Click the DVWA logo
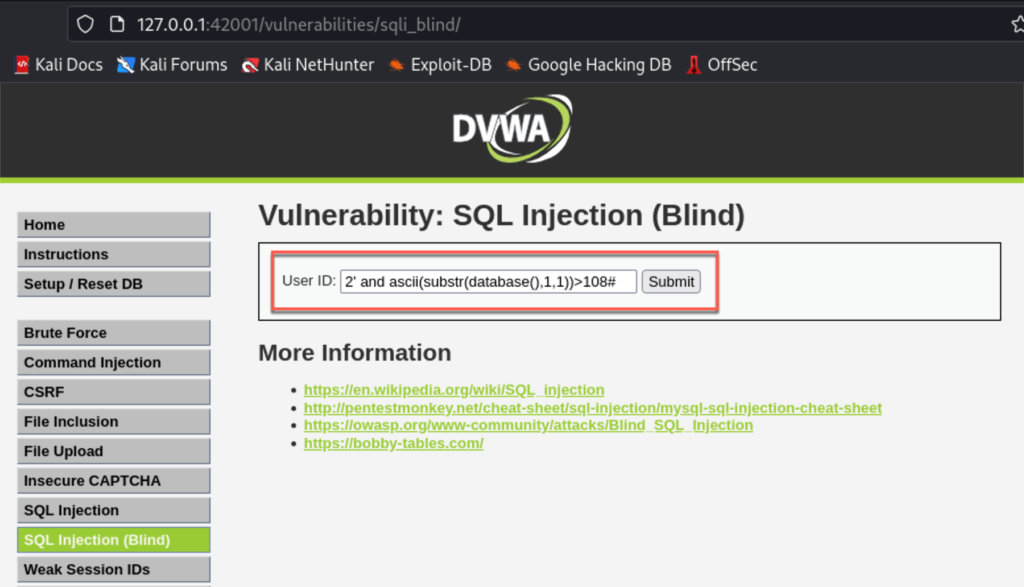The width and height of the screenshot is (1024, 587). (x=512, y=129)
